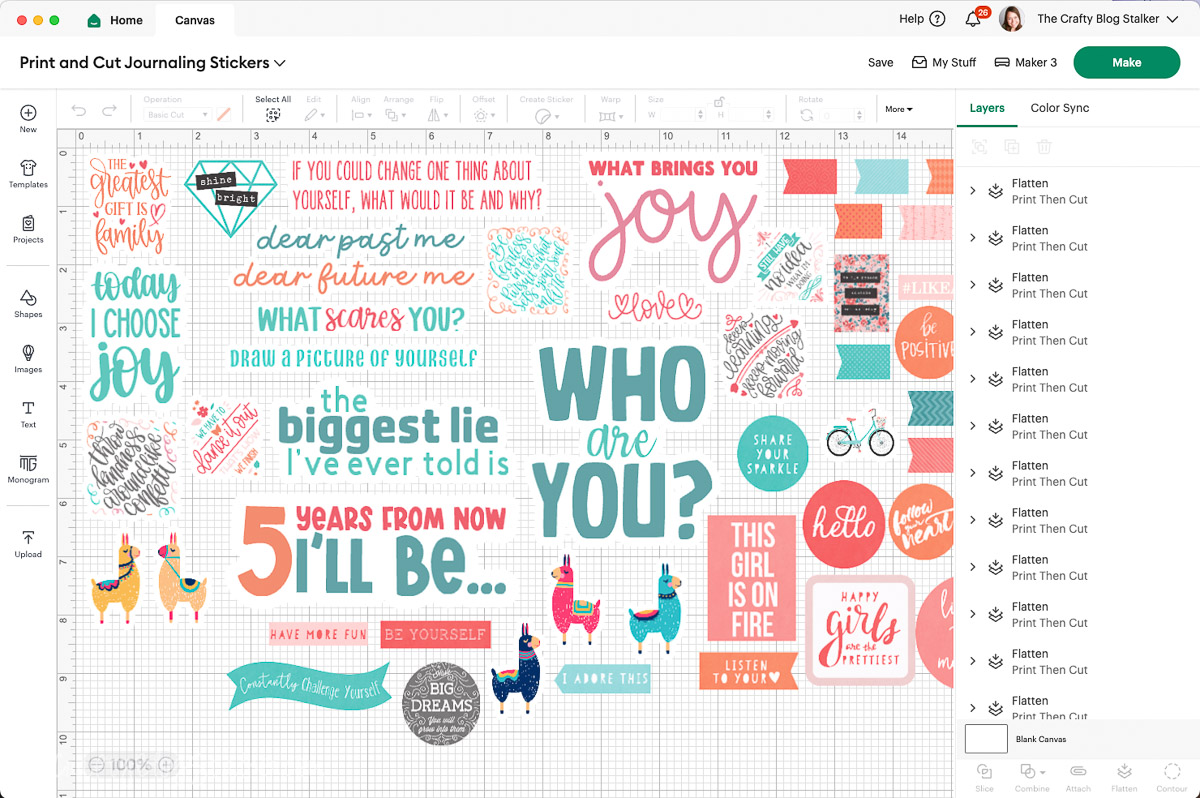Open the Maker 3 machine selector
Image resolution: width=1200 pixels, height=798 pixels.
(1026, 62)
